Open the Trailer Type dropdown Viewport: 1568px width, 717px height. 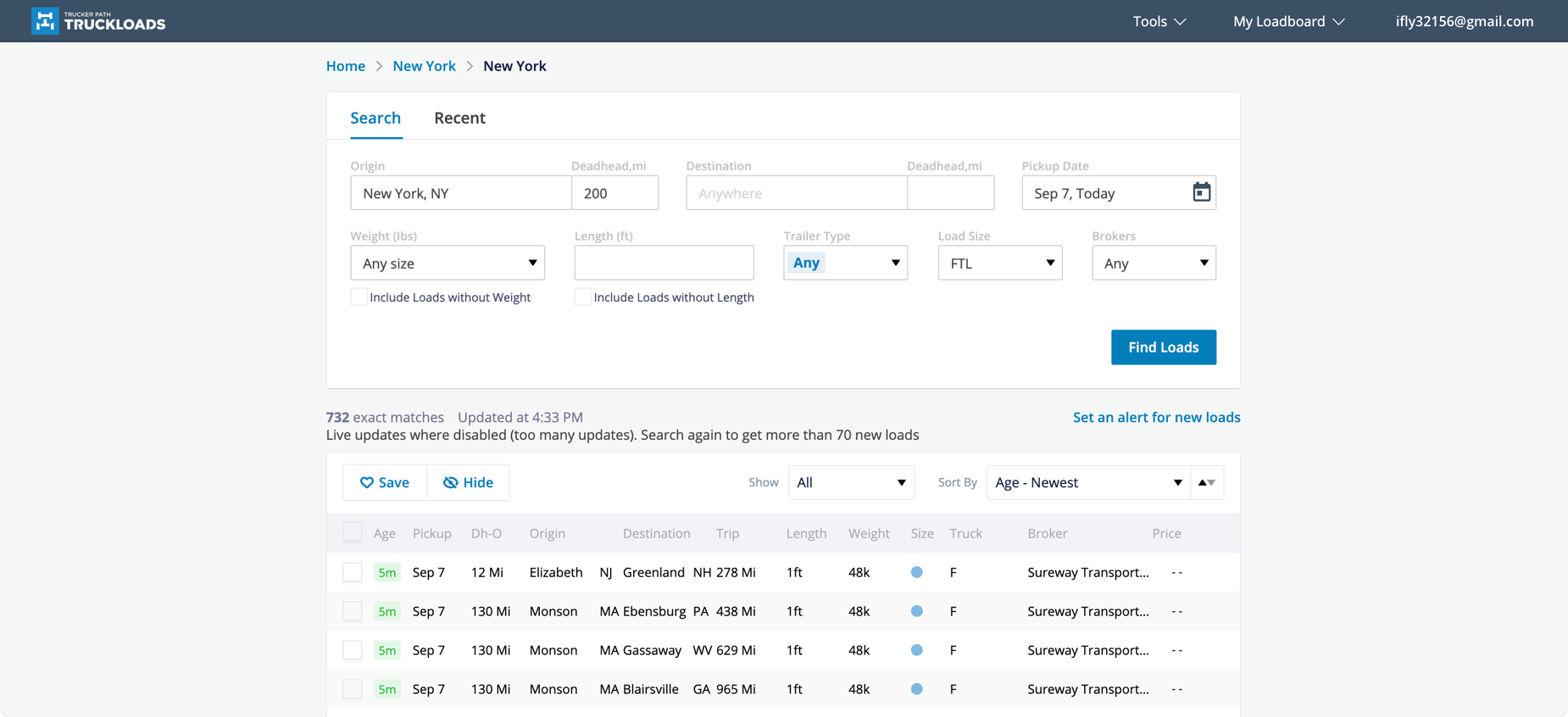coord(845,263)
